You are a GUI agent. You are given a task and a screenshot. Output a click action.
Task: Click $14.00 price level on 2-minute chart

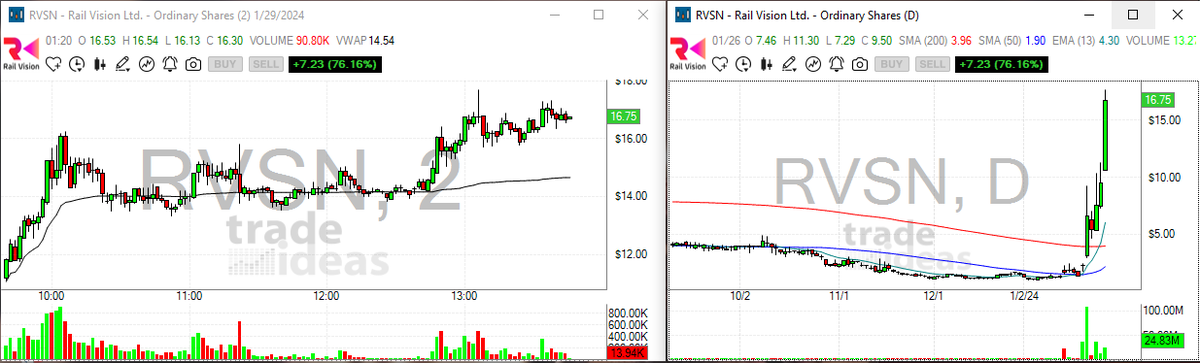coord(632,196)
